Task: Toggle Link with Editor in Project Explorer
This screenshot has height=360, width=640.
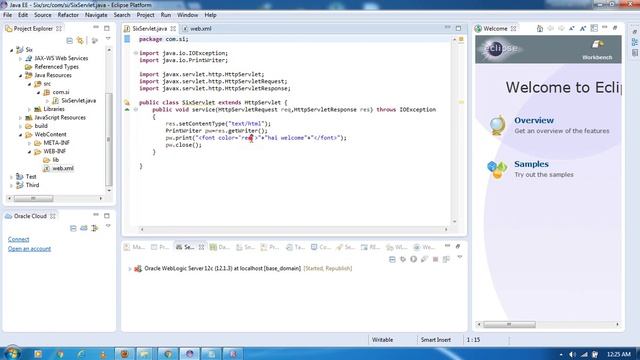Action: 80,40
